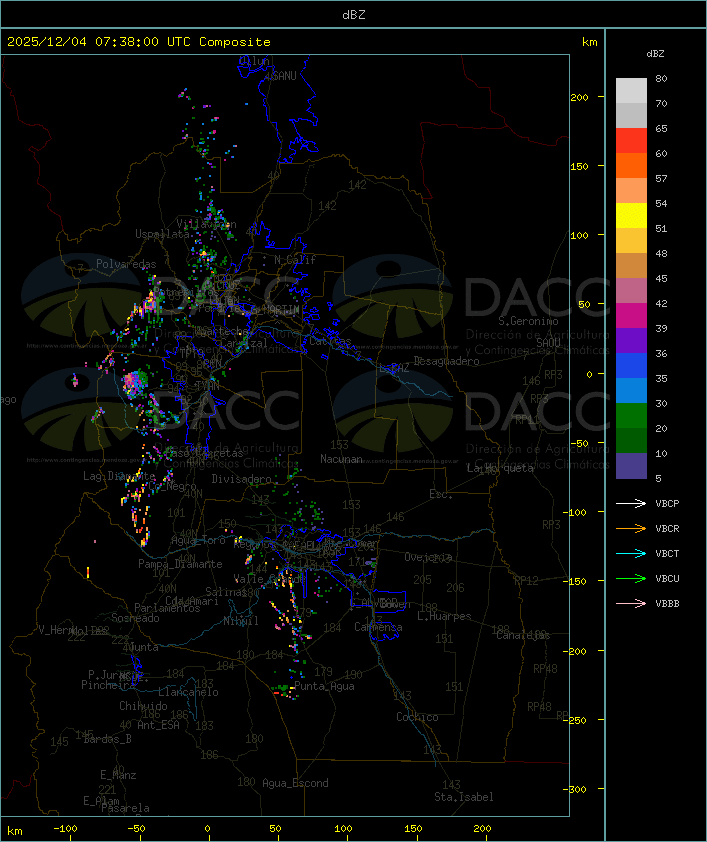This screenshot has height=842, width=707.
Task: Click the 'Polvaredas' map label
Action: click(x=126, y=264)
